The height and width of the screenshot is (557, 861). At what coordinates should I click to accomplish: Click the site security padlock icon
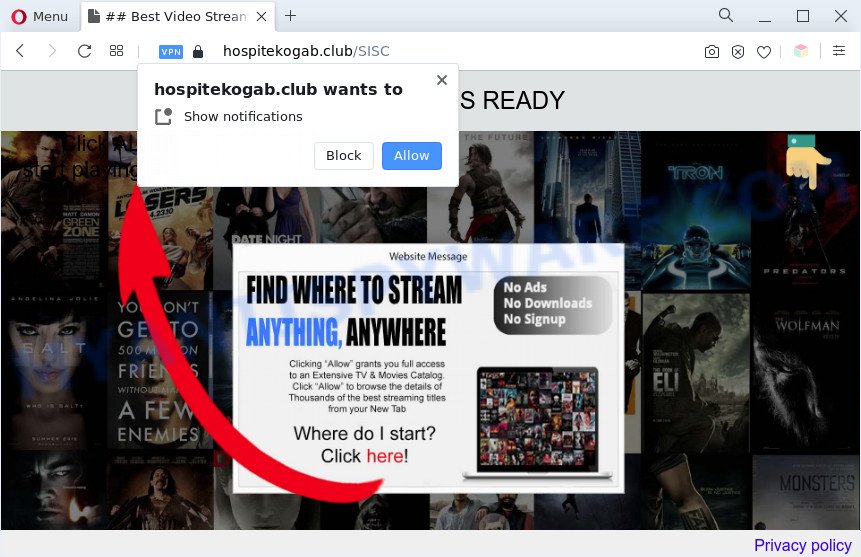tap(198, 52)
